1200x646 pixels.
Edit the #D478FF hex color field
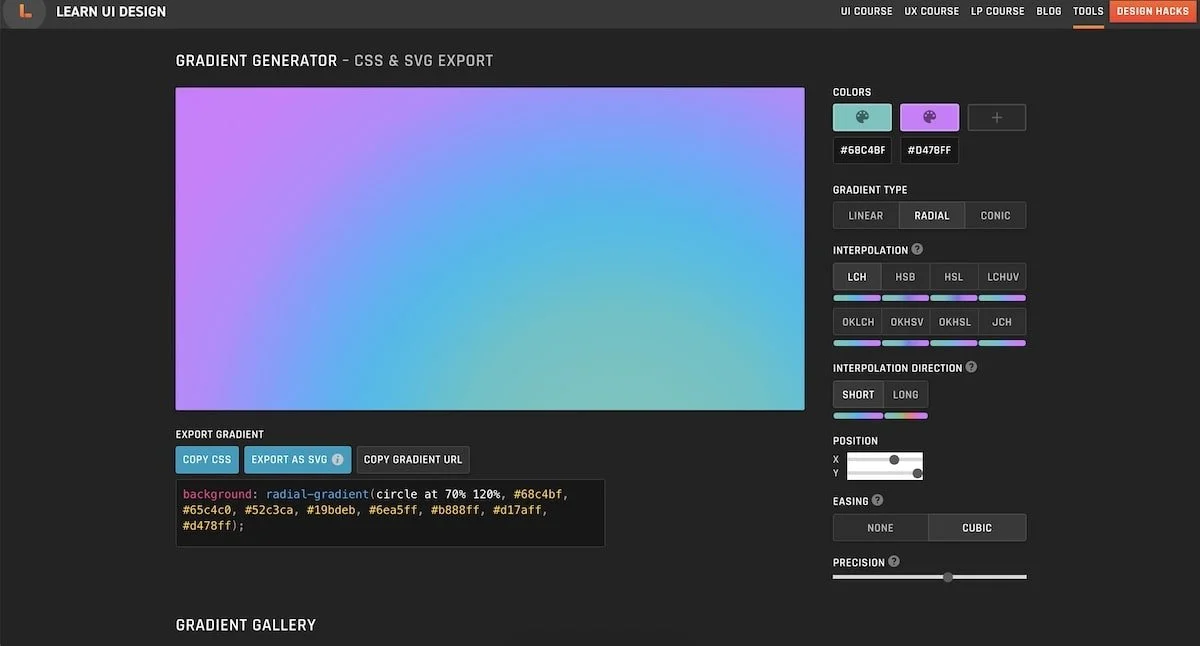(x=929, y=151)
